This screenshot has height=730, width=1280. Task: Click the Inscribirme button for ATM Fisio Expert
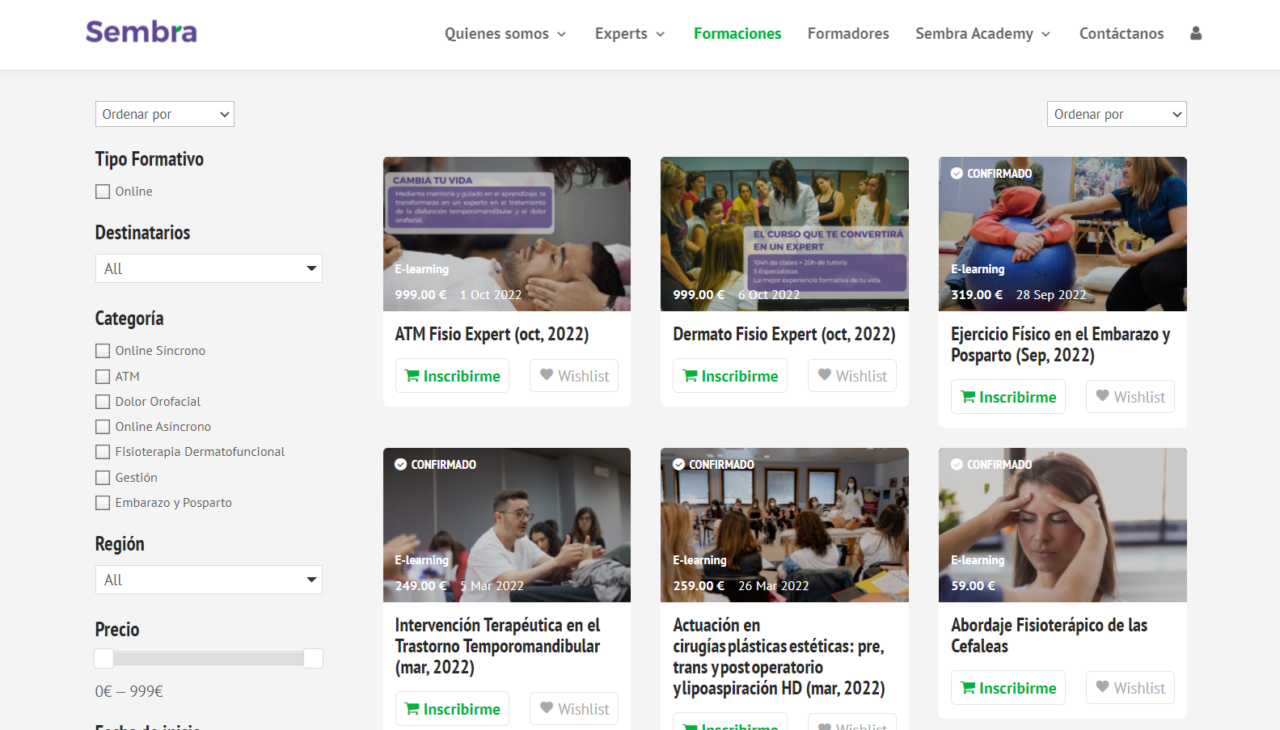click(x=452, y=375)
